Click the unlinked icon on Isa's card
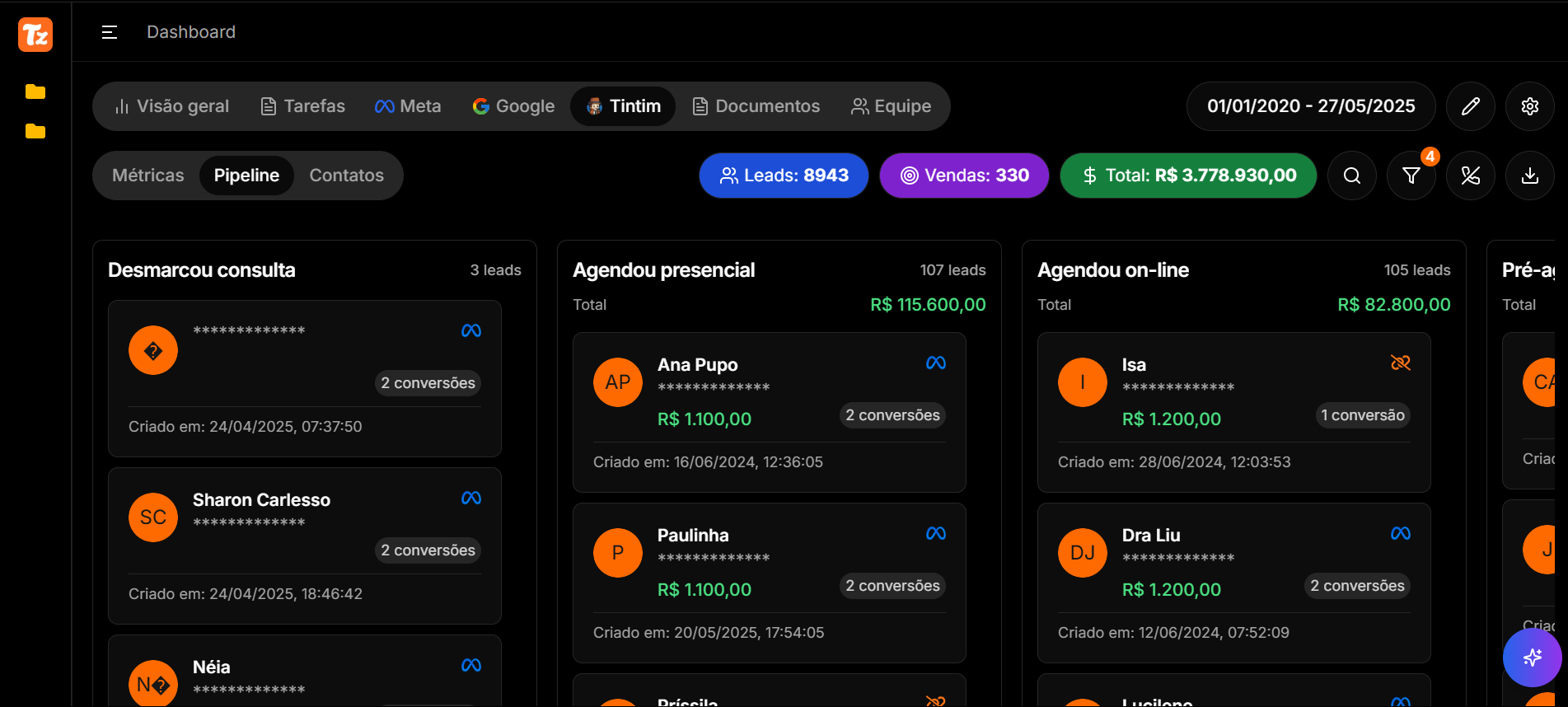The height and width of the screenshot is (707, 1568). tap(1400, 363)
